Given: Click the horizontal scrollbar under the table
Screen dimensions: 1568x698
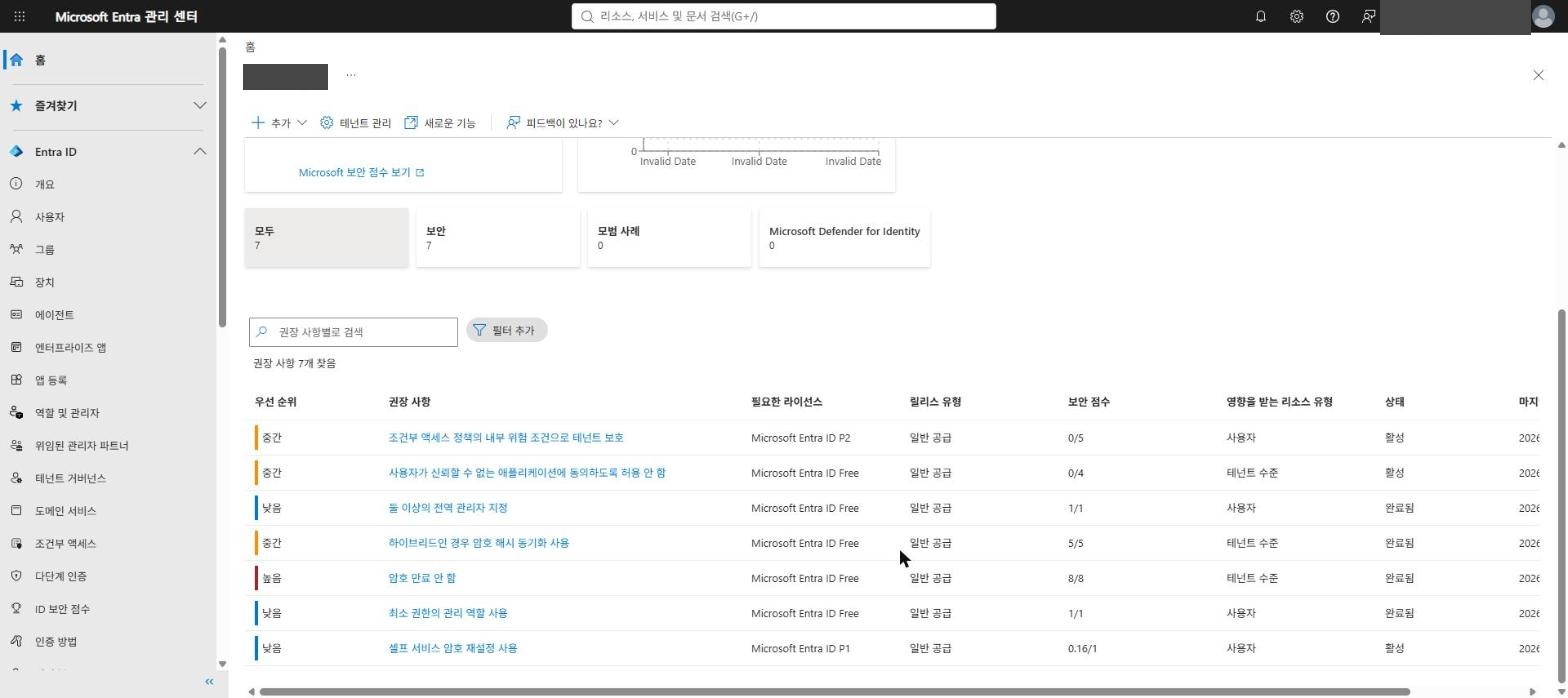Looking at the screenshot, I should coord(835,692).
